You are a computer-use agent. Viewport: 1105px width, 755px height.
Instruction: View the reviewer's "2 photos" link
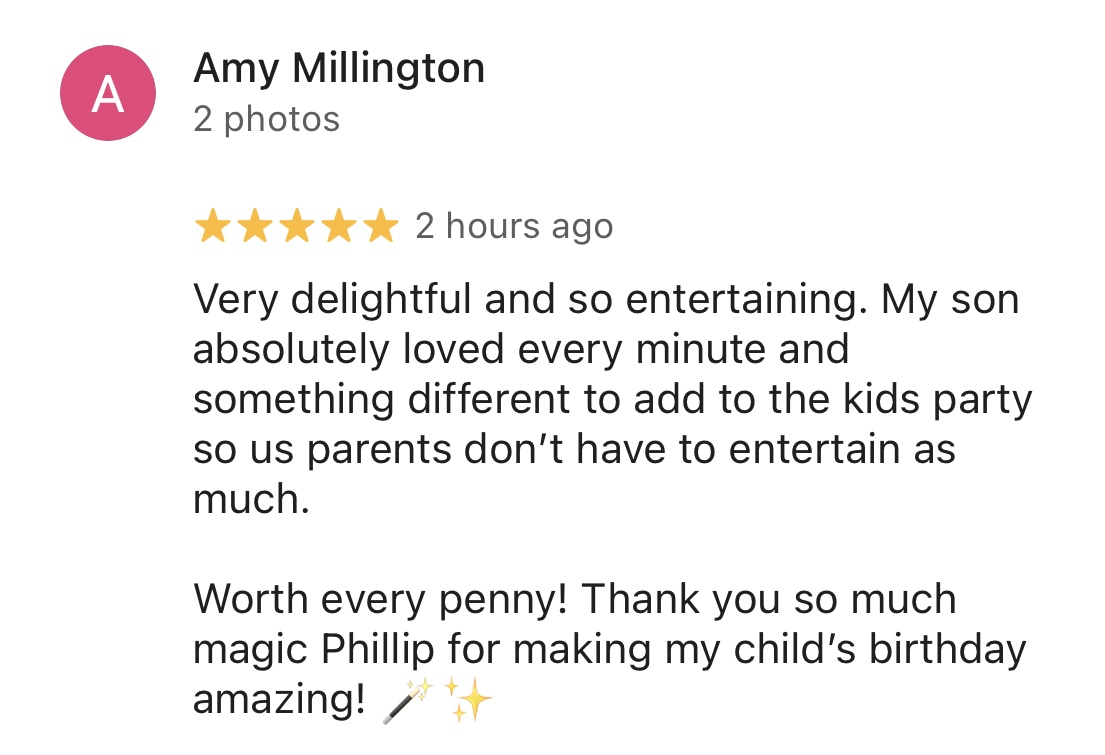click(x=267, y=120)
